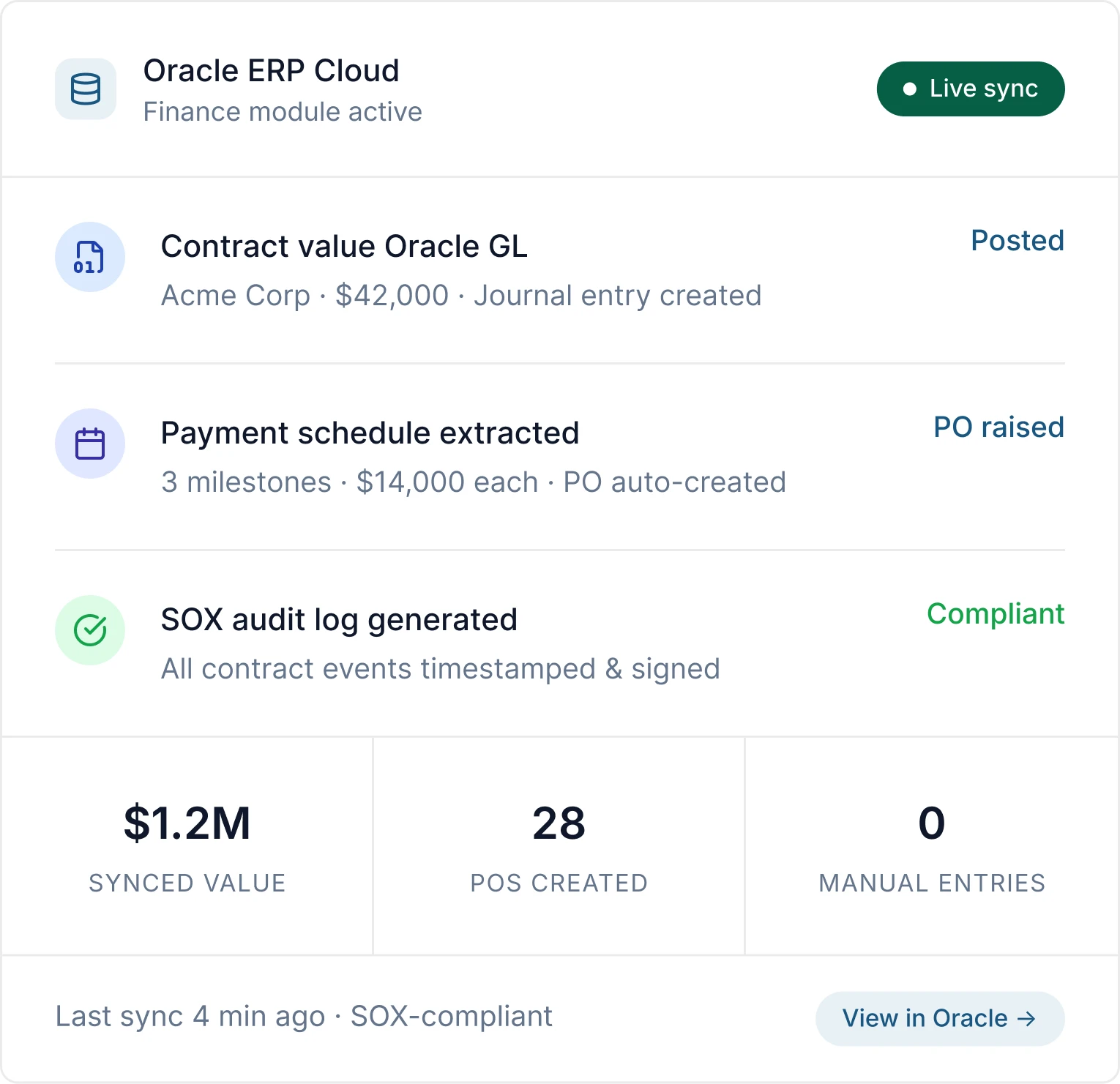Open the Finance module active section

[283, 111]
